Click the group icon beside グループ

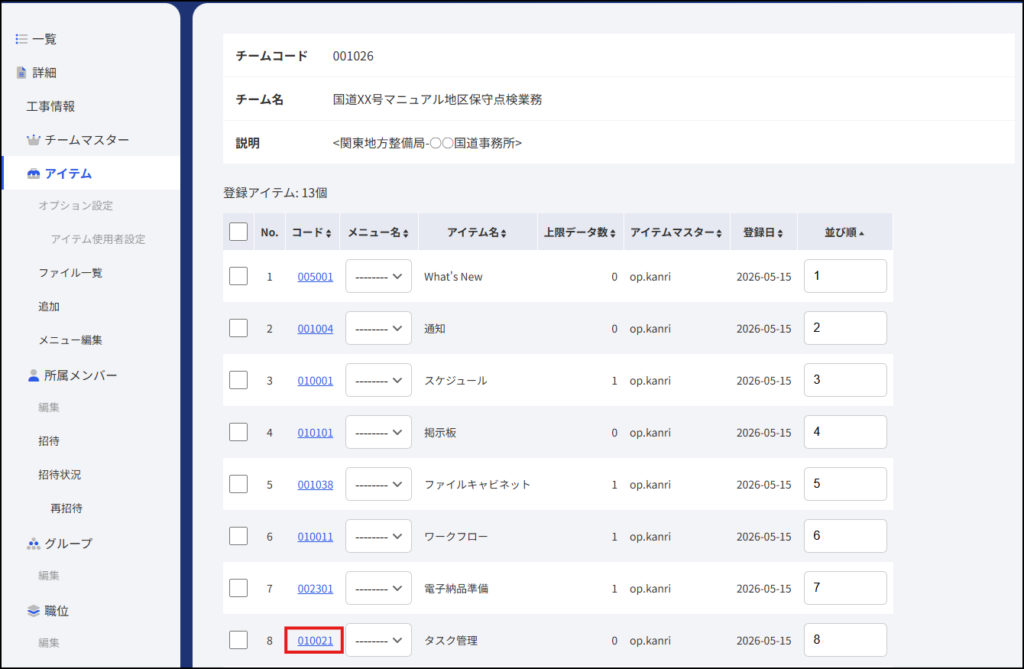(x=33, y=544)
